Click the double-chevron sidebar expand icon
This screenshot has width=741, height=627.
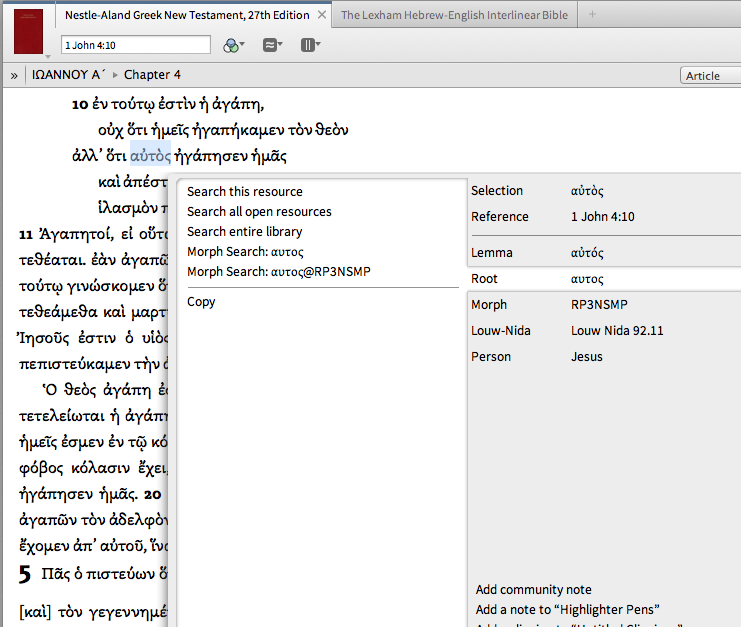14,75
